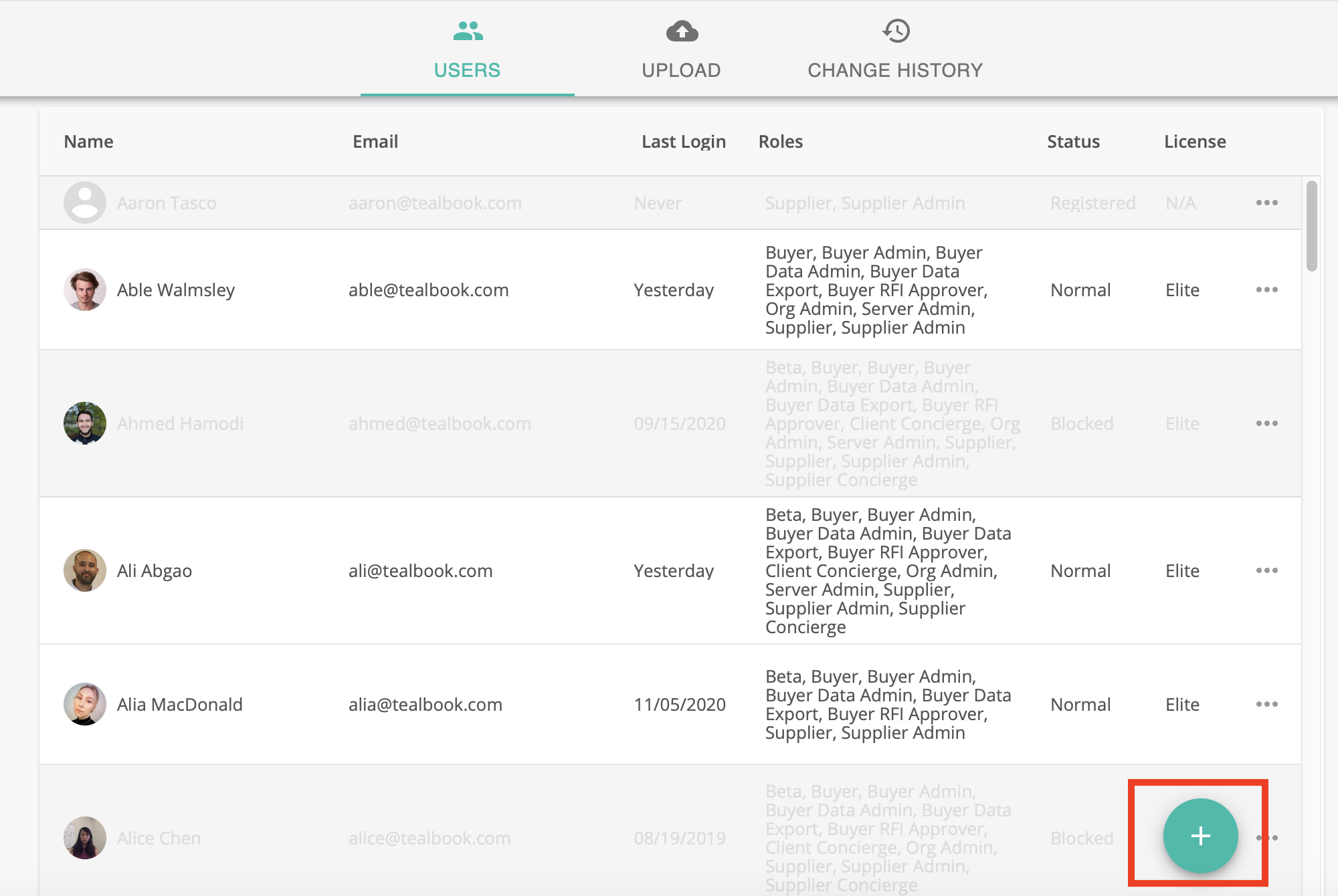Viewport: 1338px width, 896px height.
Task: Click the vertical scrollbar thumb
Action: pyautogui.click(x=1311, y=226)
